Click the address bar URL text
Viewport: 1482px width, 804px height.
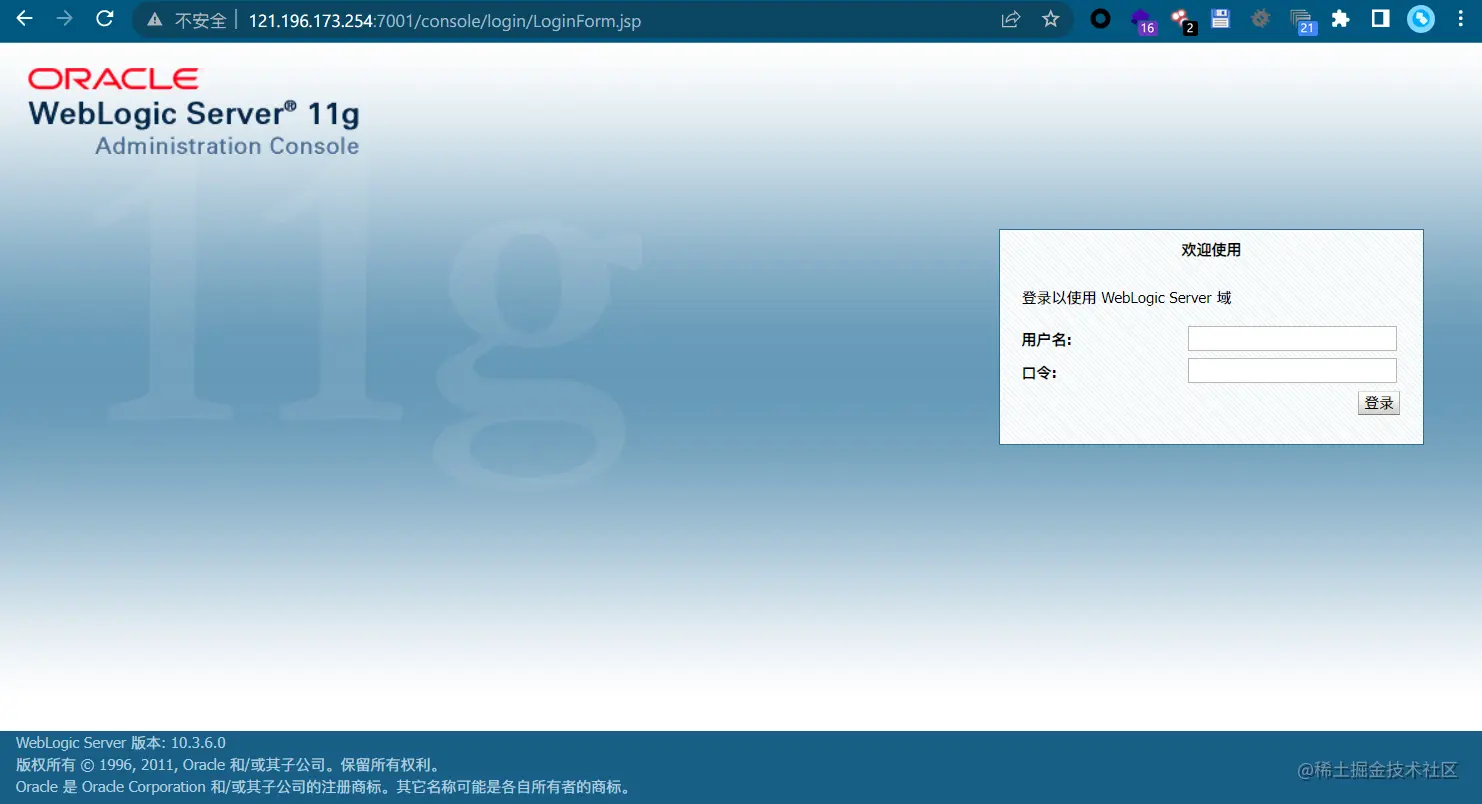click(444, 21)
